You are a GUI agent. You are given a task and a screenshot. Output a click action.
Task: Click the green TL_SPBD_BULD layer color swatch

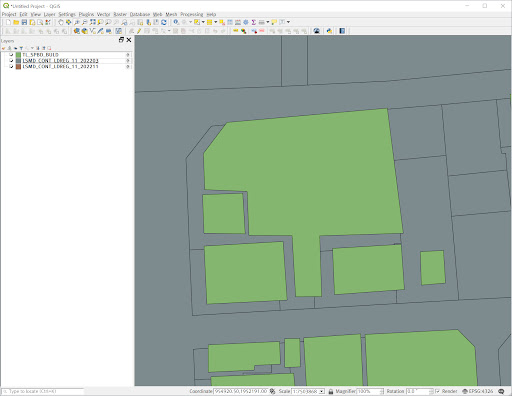tap(18, 55)
